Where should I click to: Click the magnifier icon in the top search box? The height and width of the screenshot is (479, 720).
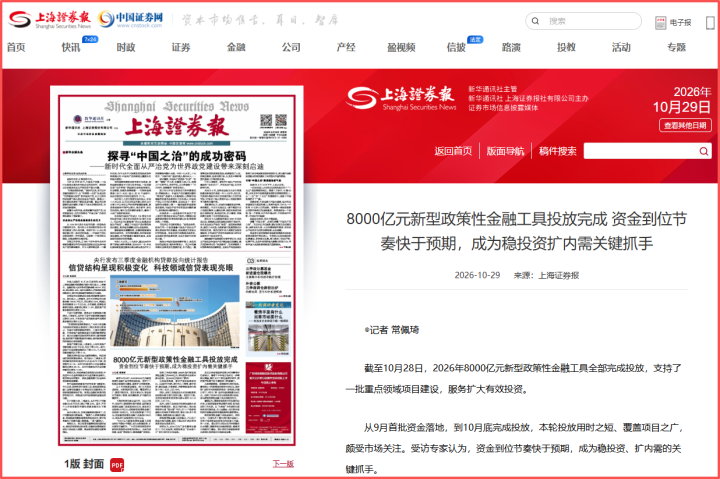tap(535, 21)
